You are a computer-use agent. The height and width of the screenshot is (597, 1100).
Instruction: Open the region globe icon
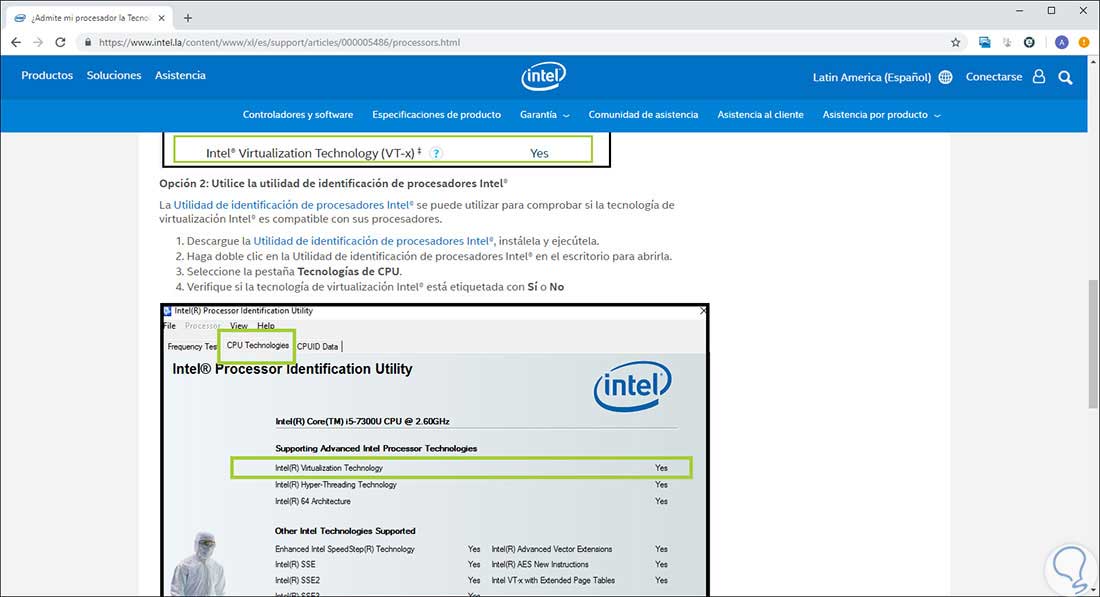tap(946, 77)
